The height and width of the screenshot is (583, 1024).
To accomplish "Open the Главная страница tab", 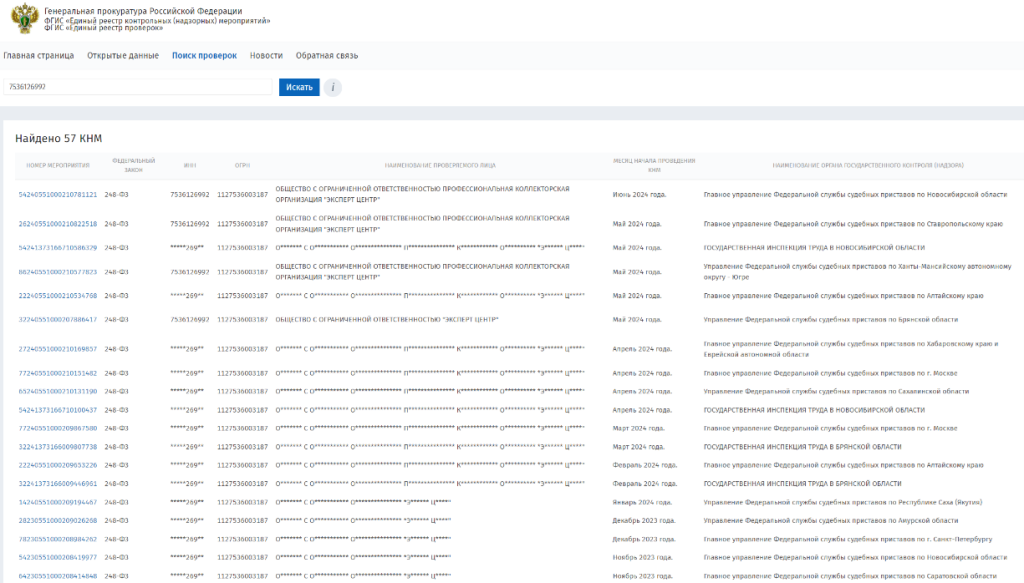I will click(x=39, y=56).
